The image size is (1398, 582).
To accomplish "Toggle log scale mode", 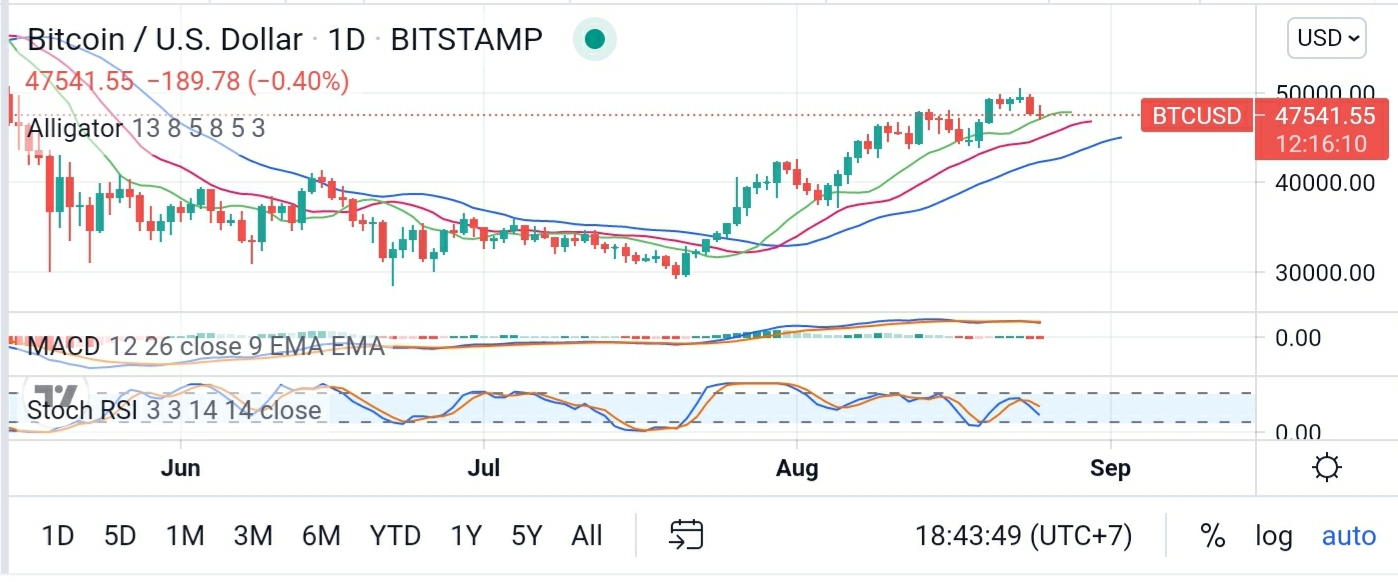I will coord(1274,536).
